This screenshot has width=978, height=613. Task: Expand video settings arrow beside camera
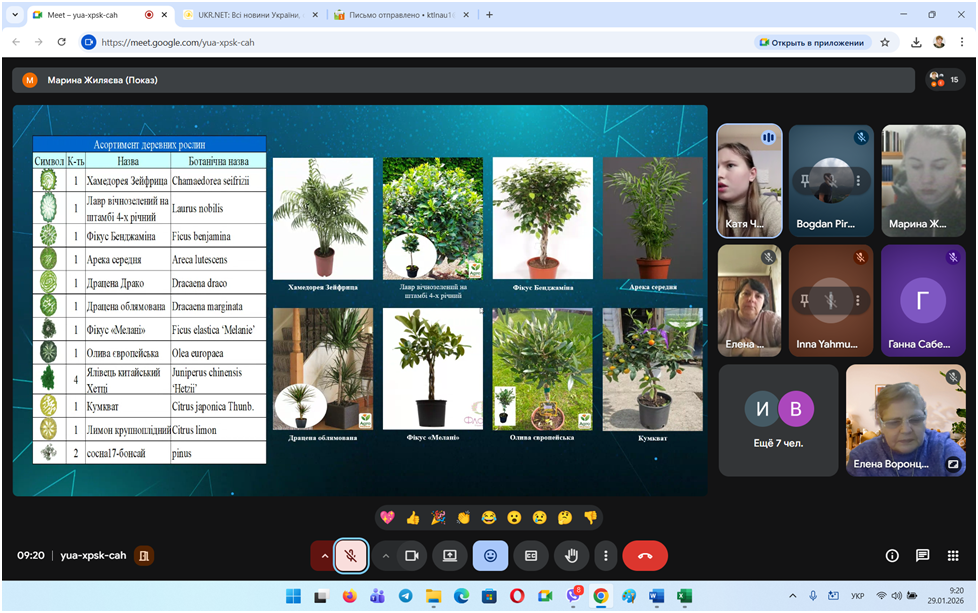pos(386,555)
